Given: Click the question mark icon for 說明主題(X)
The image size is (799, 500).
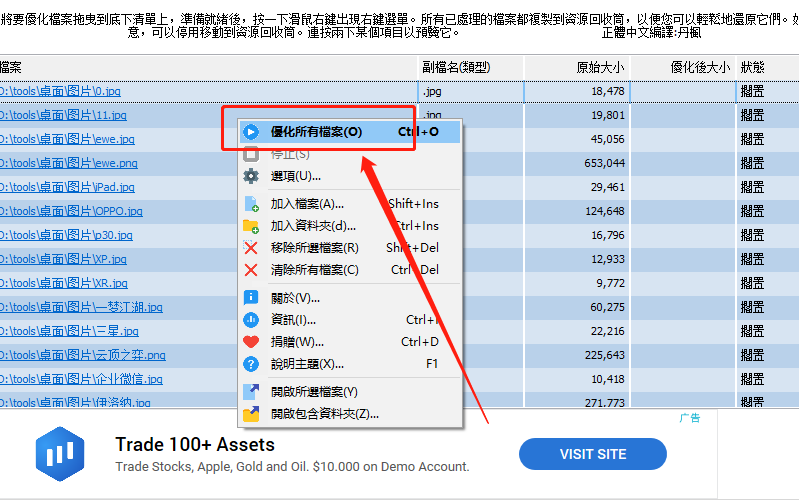Looking at the screenshot, I should (x=251, y=364).
